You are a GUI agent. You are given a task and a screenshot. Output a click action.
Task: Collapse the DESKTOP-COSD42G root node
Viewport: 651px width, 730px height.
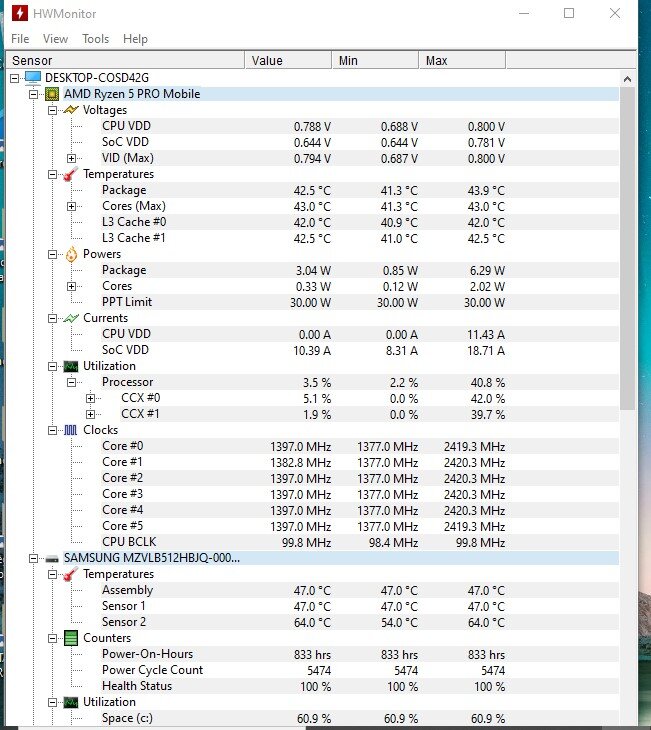click(15, 78)
